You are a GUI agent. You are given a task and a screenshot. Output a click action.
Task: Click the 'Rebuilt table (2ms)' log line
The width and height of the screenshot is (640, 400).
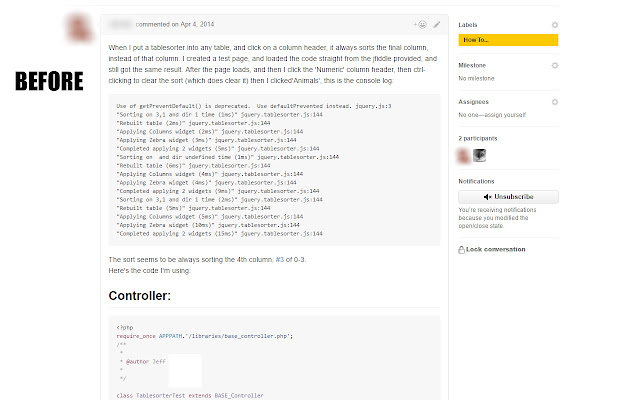pyautogui.click(x=193, y=123)
